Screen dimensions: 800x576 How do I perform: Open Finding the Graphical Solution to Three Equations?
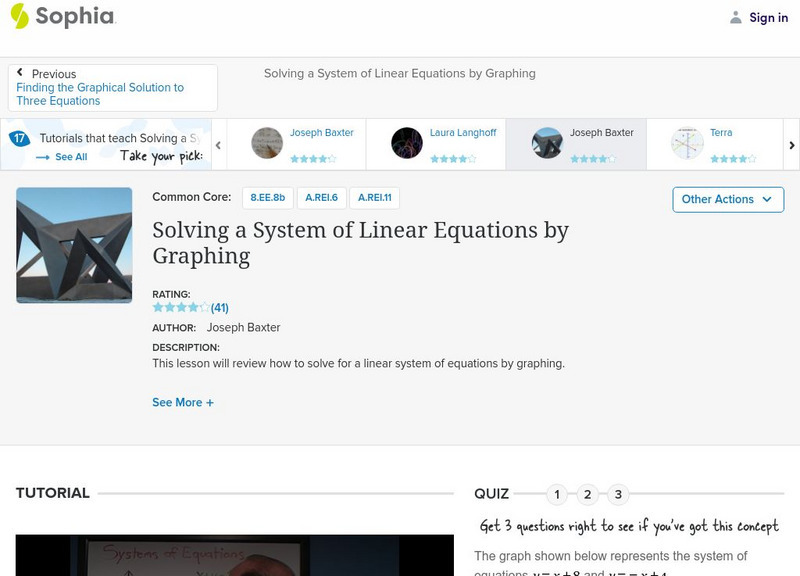tap(100, 94)
